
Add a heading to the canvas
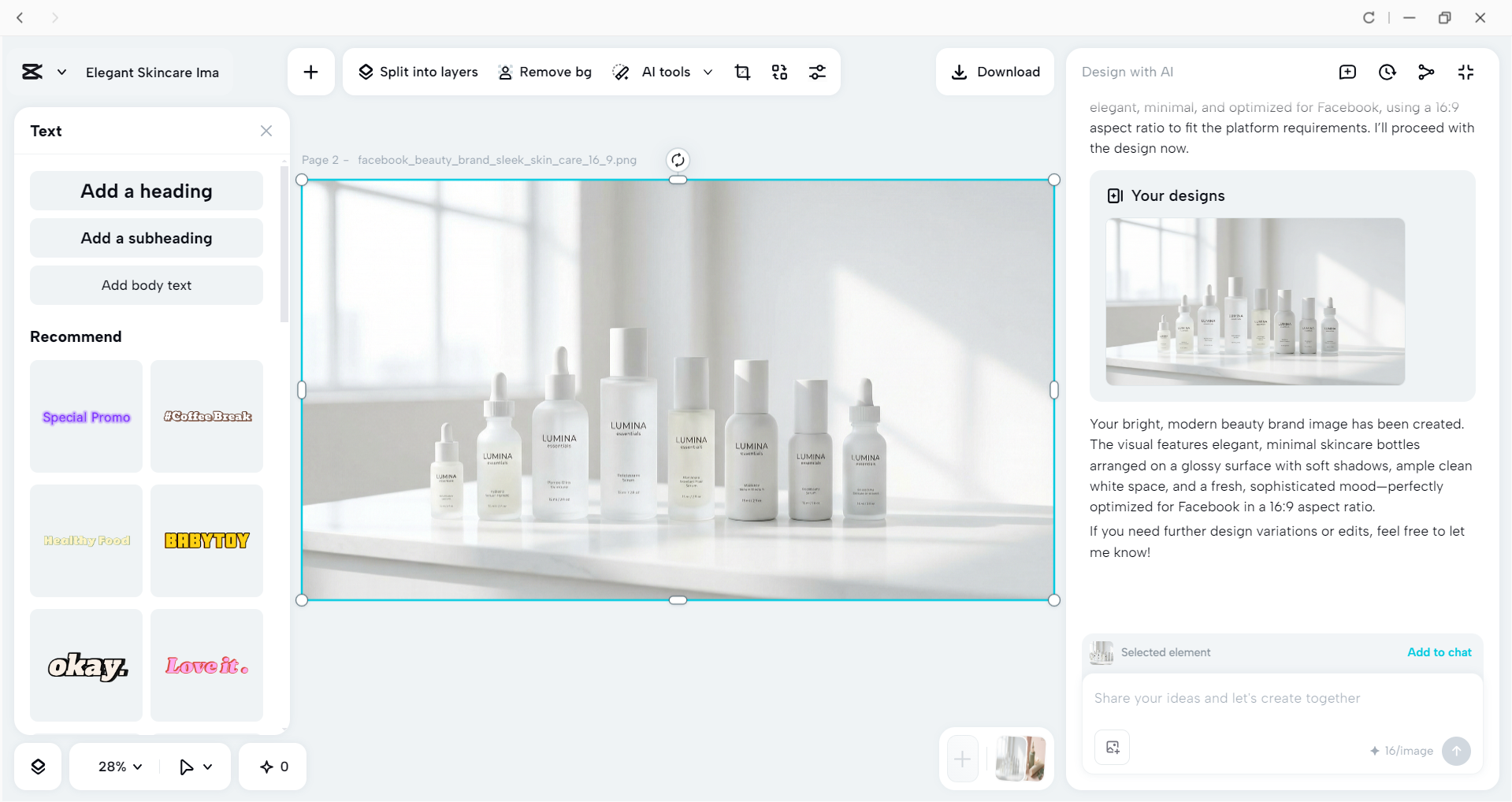[x=147, y=191]
